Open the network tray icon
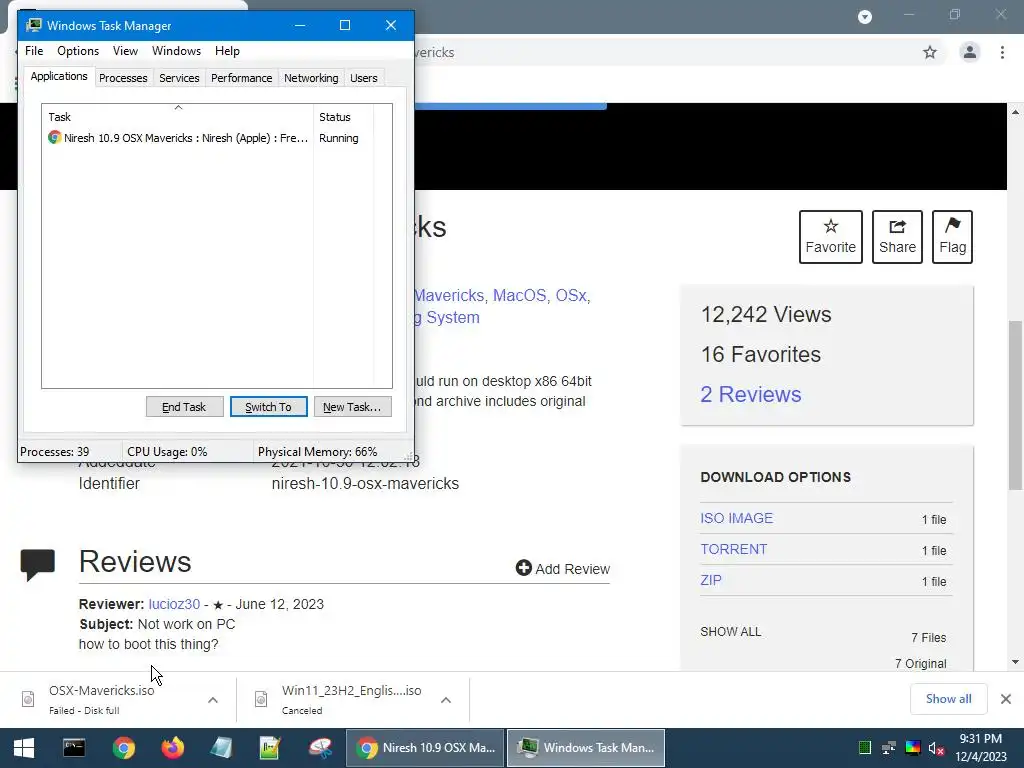This screenshot has height=768, width=1024. [889, 748]
